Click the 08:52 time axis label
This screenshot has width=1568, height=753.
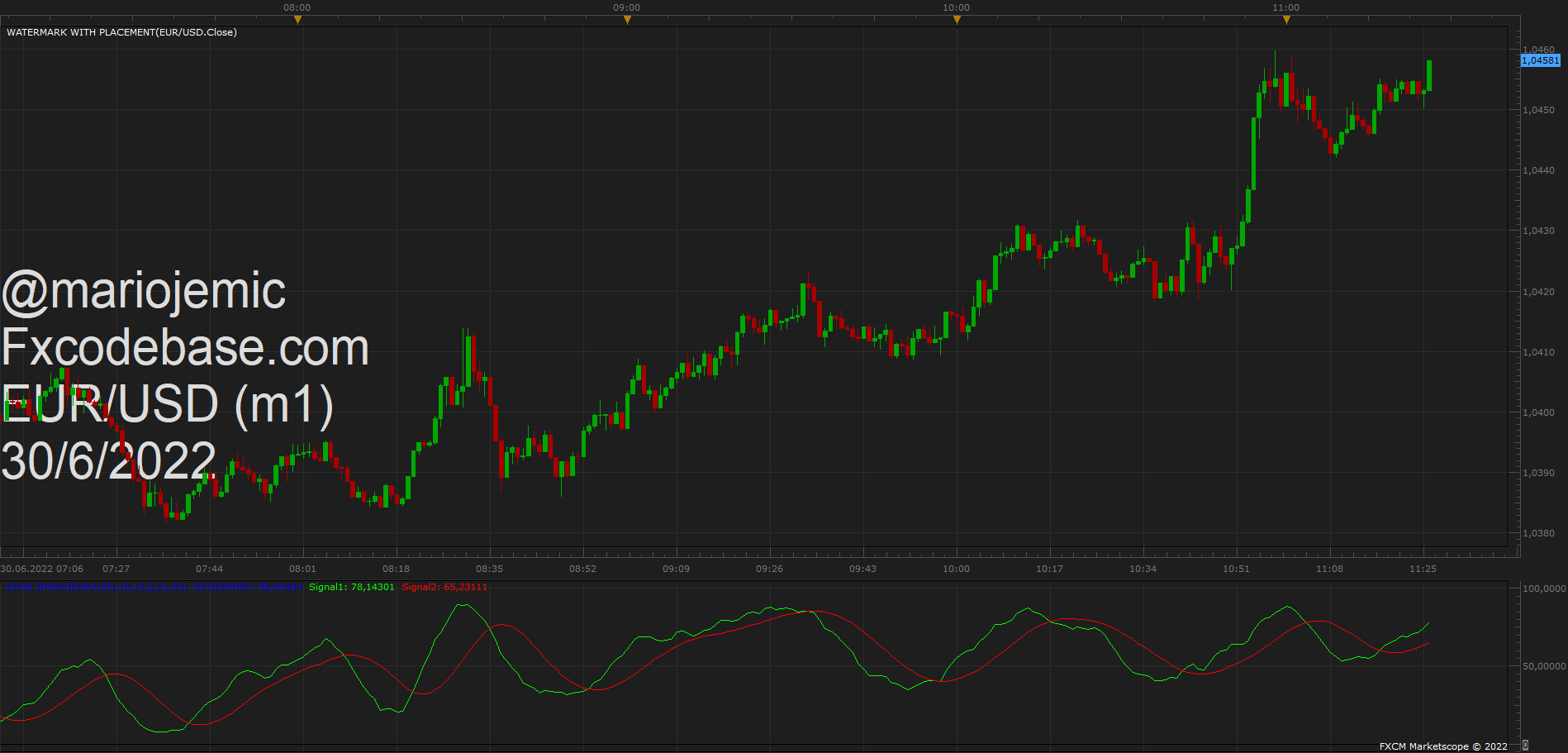pos(582,569)
